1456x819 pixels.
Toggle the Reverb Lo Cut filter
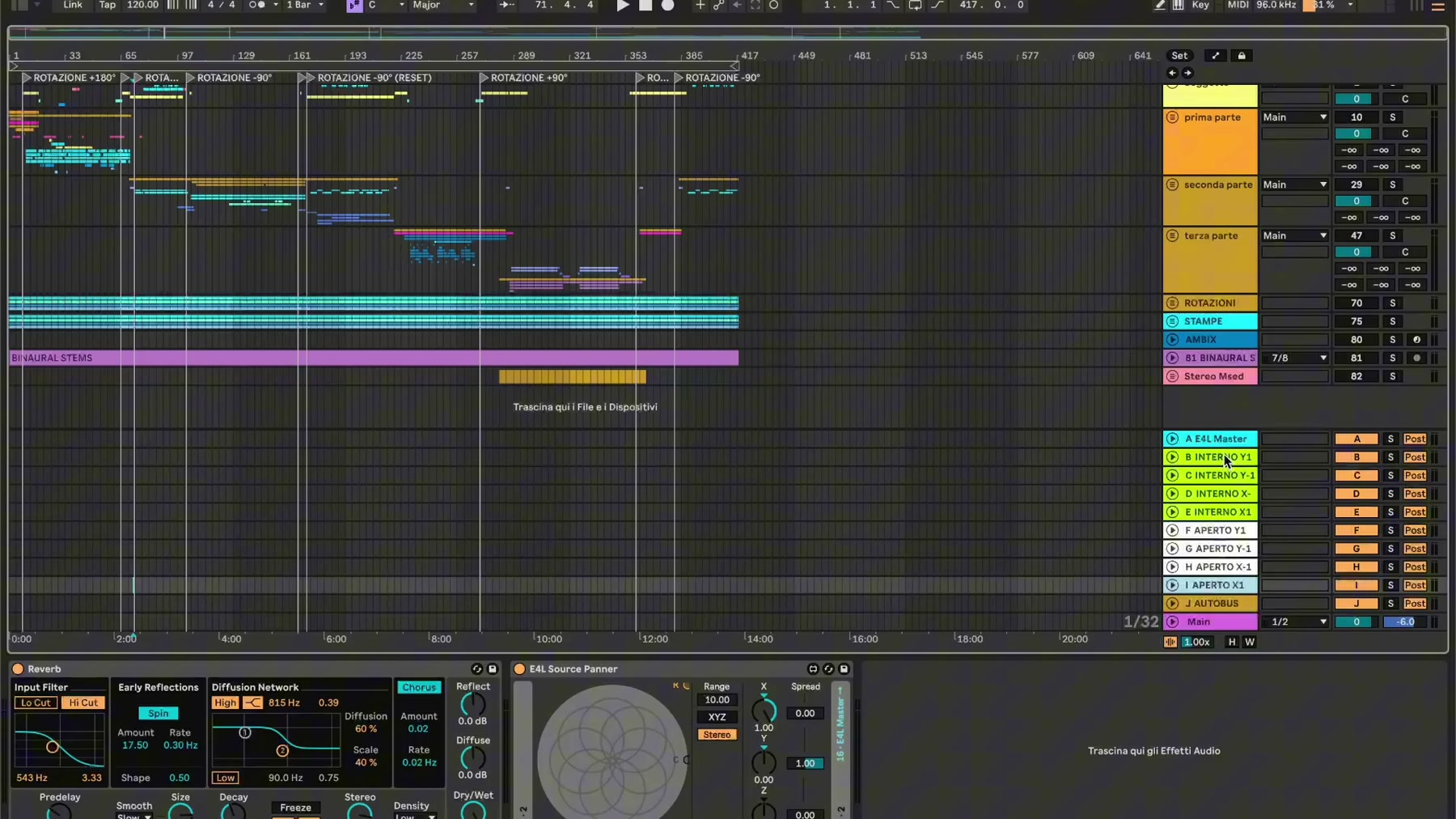click(36, 702)
